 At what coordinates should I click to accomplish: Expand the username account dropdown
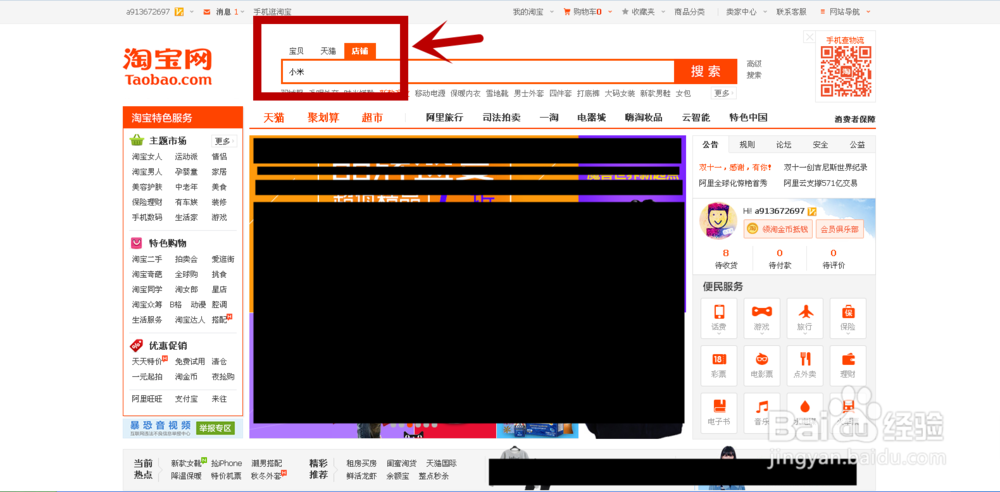click(192, 11)
